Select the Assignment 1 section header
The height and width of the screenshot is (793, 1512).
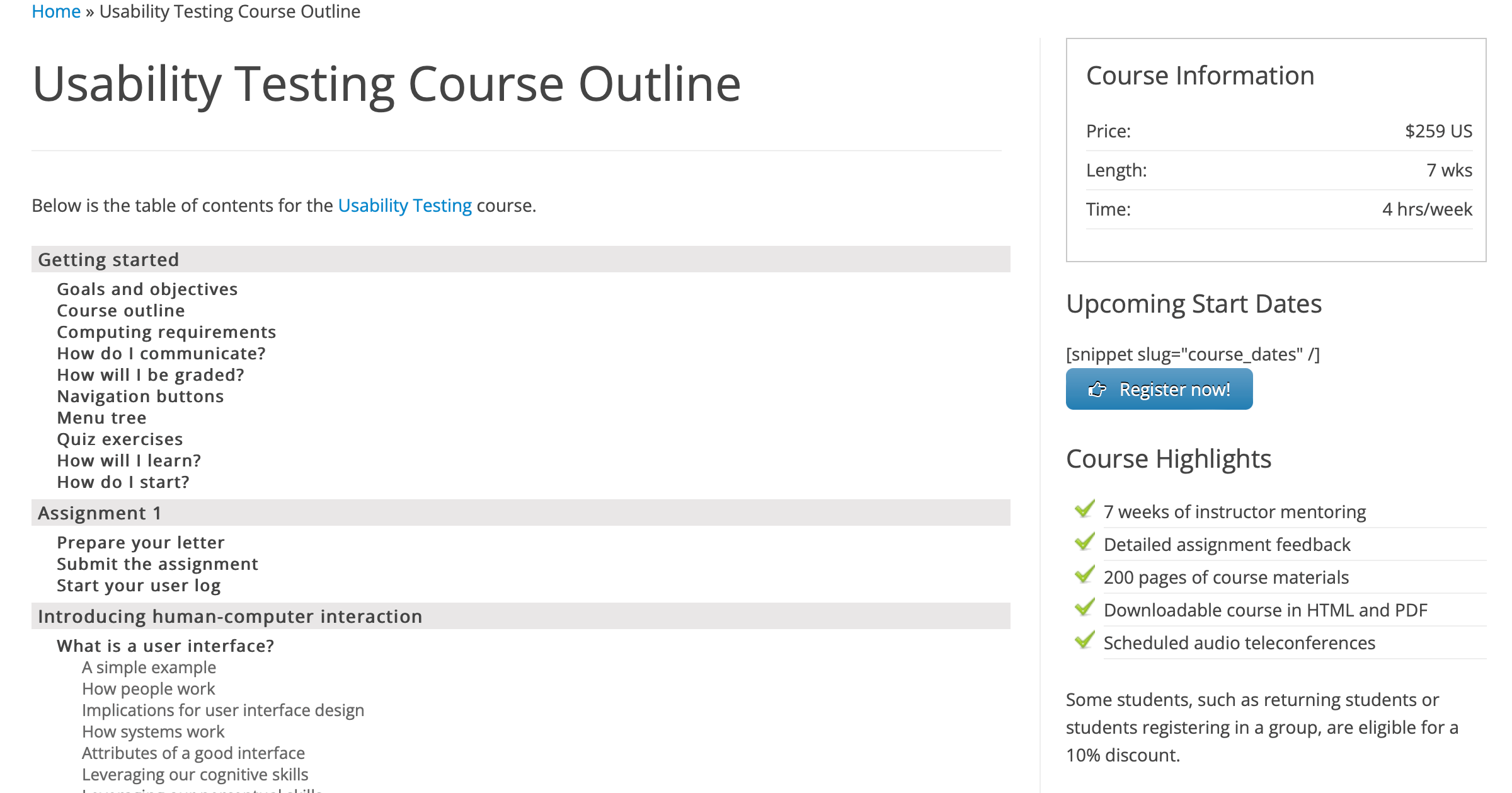[100, 513]
